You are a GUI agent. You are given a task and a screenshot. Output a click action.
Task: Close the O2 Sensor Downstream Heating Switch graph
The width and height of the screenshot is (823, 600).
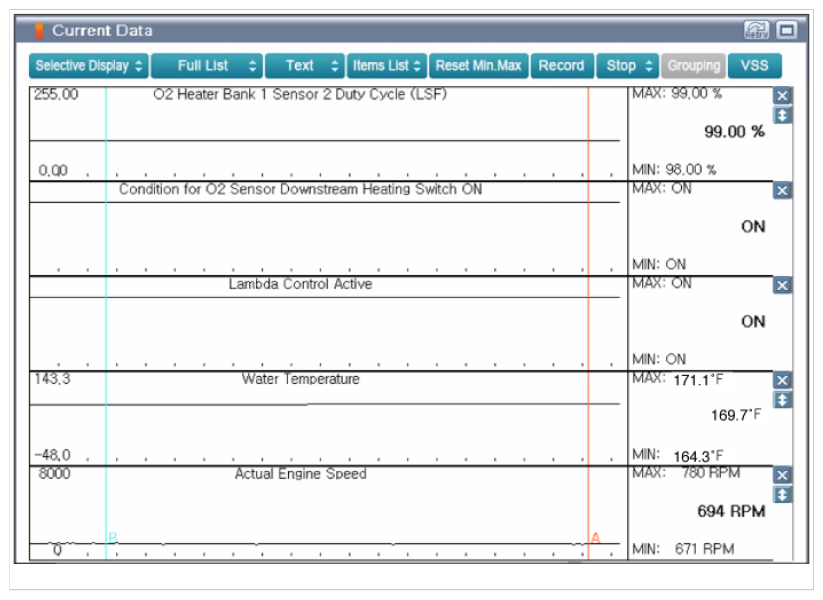tap(782, 190)
